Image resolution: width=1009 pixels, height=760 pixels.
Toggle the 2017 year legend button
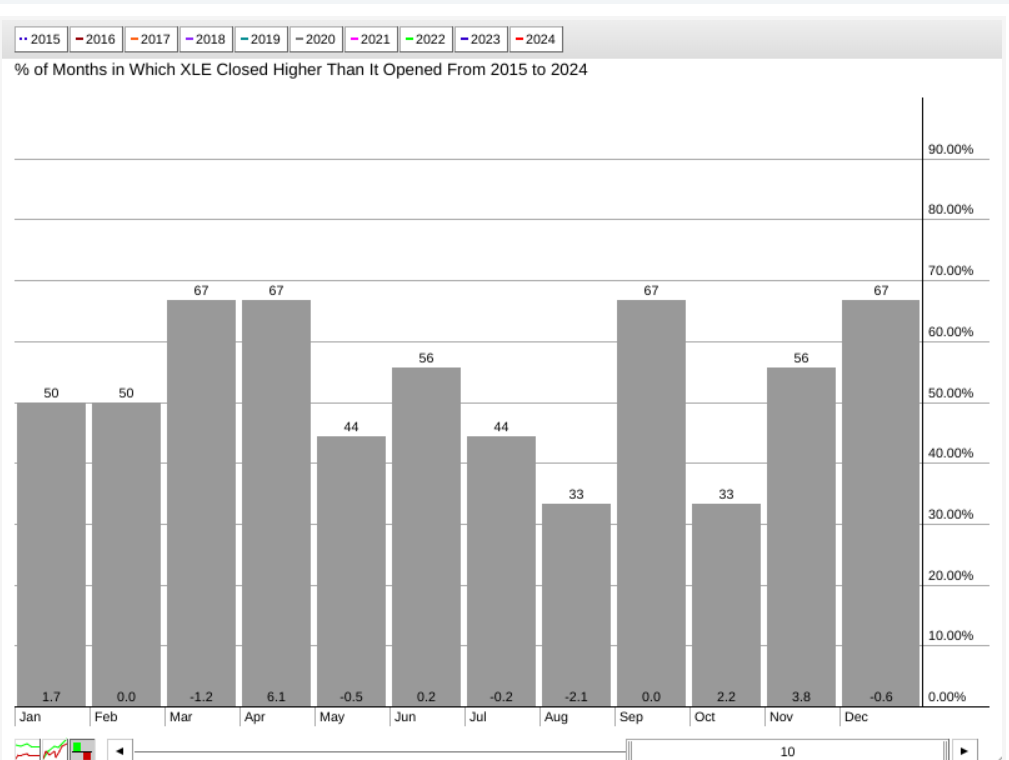point(151,39)
